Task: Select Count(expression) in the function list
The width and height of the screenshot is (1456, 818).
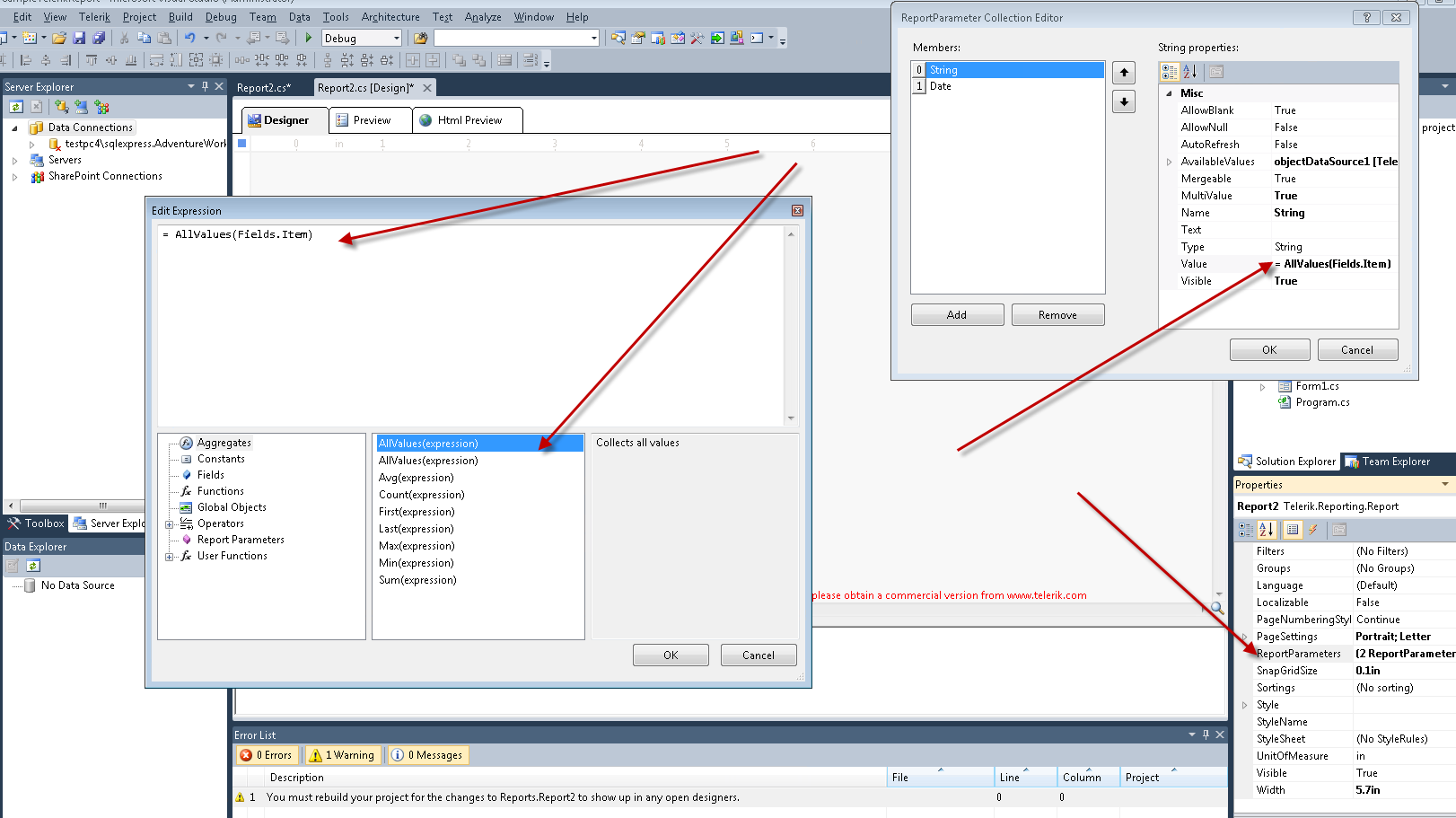Action: [422, 495]
